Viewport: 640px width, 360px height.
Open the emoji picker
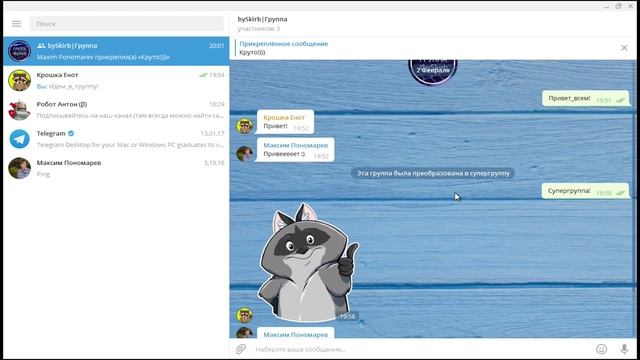pyautogui.click(x=602, y=349)
